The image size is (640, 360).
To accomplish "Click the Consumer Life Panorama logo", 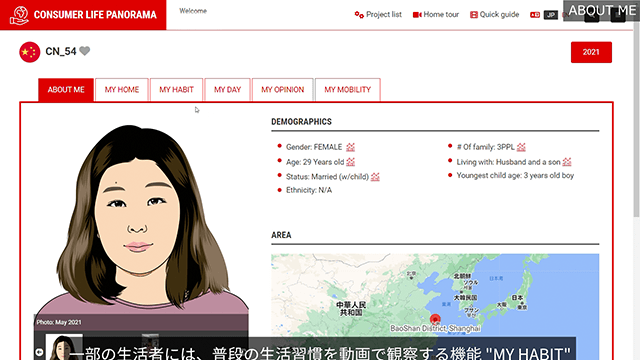I will click(83, 15).
